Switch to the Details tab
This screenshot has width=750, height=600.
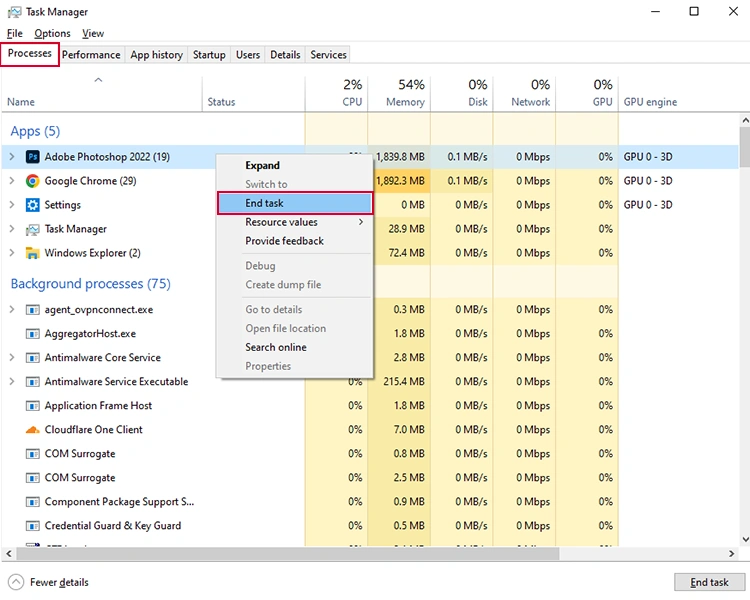[x=285, y=55]
